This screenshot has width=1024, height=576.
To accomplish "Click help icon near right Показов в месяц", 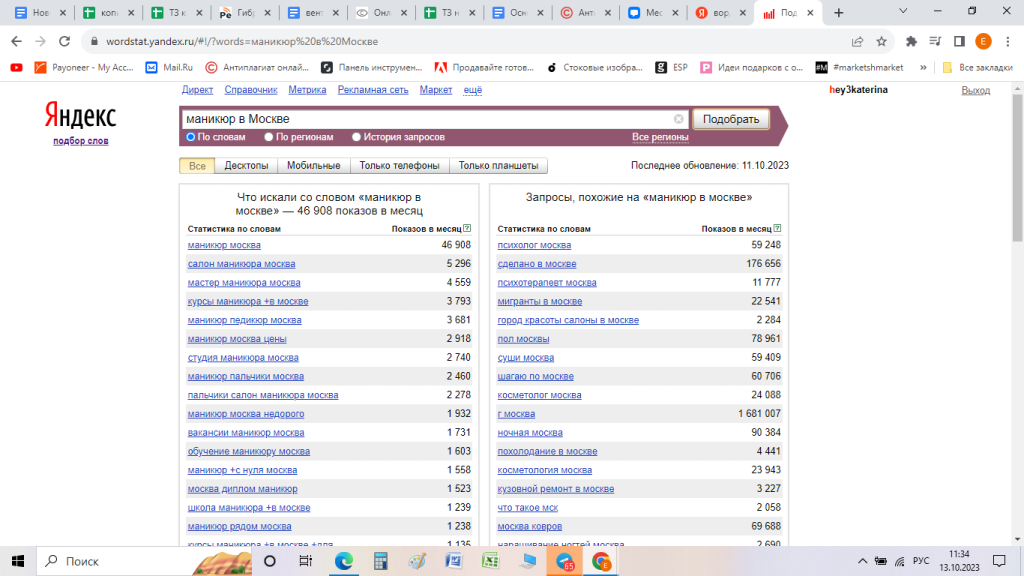I will click(x=777, y=229).
